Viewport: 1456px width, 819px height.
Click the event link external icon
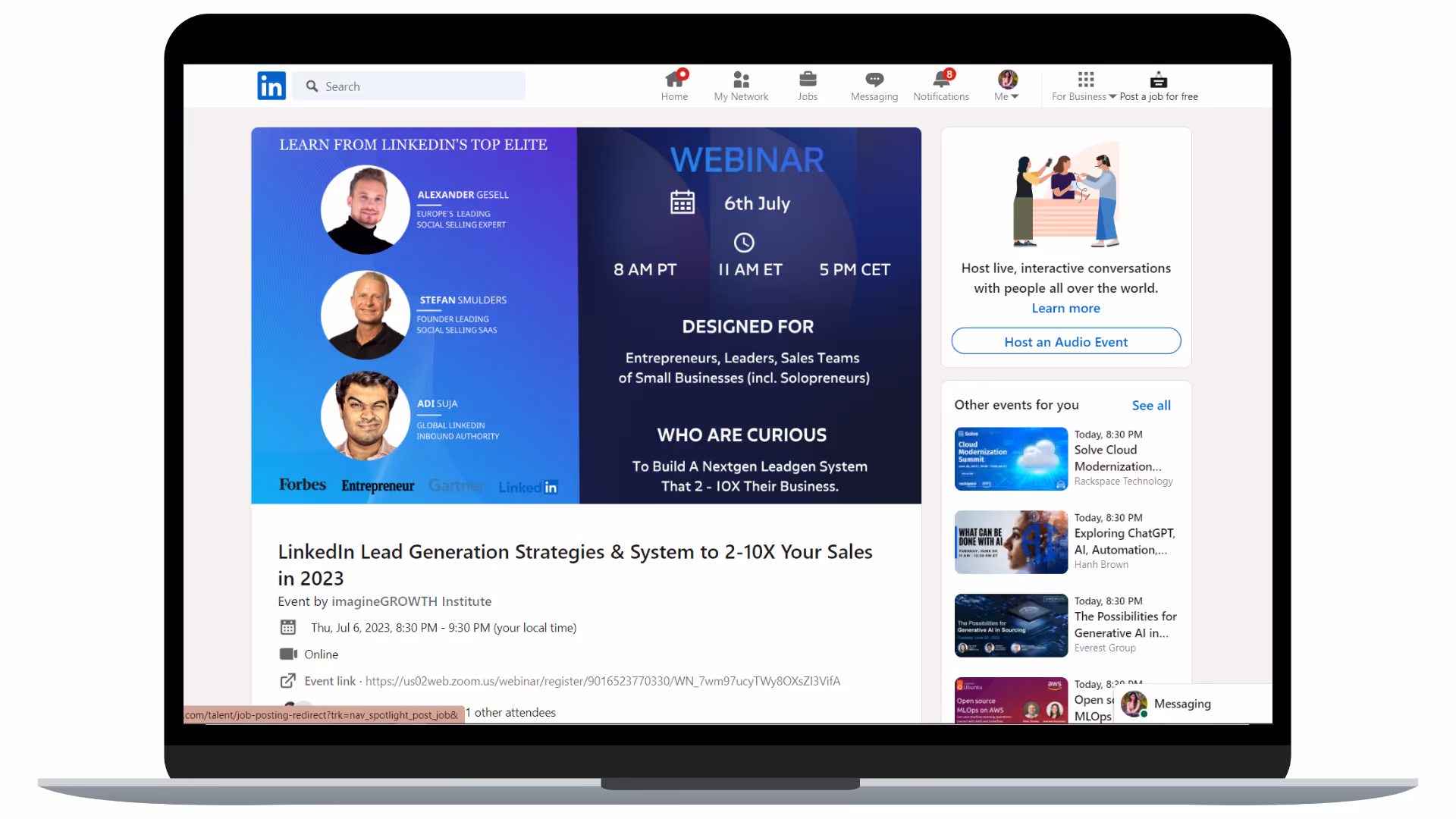288,681
